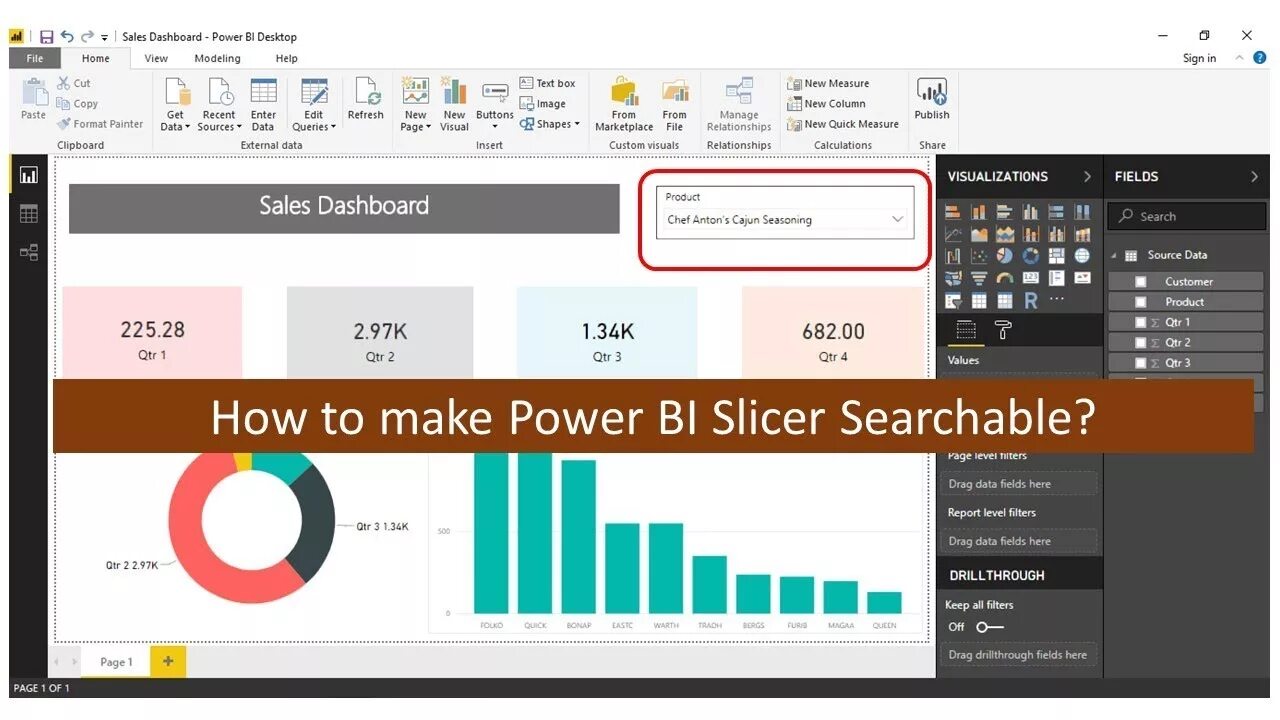
Task: Tick the Customer field checkbox
Action: pos(1140,282)
